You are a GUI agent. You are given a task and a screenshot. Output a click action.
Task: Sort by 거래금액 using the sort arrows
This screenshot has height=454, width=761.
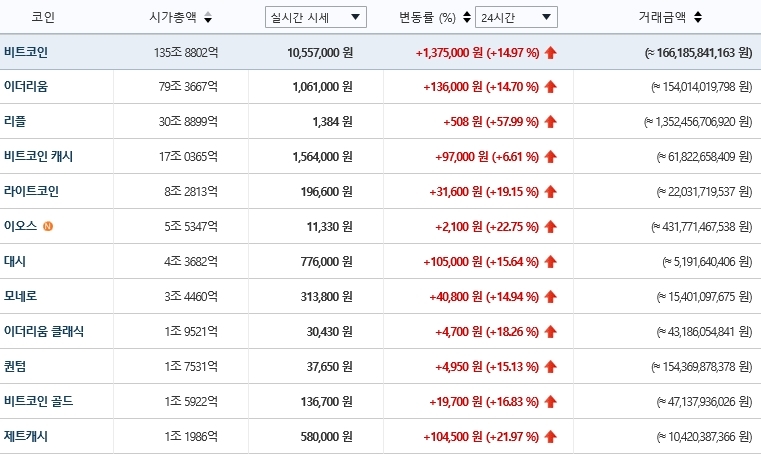tap(698, 17)
